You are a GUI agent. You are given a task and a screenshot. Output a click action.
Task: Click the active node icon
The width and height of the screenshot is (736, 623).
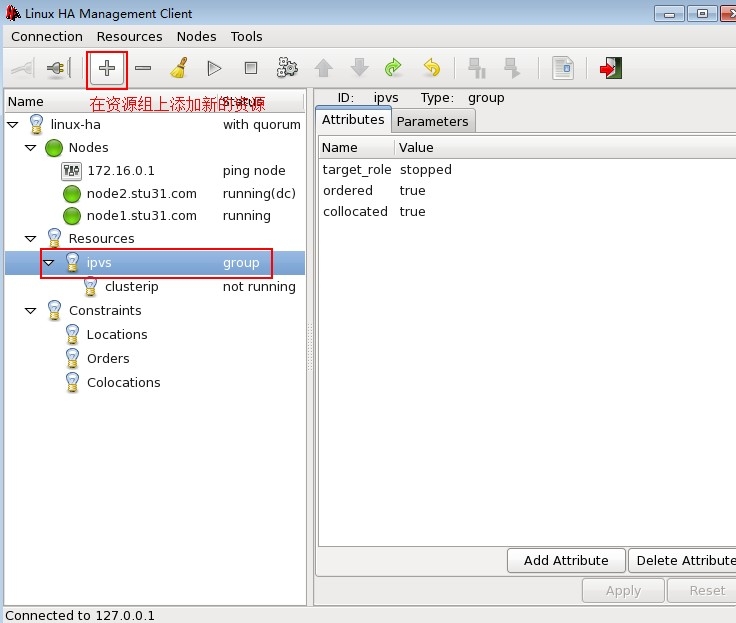click(x=512, y=68)
